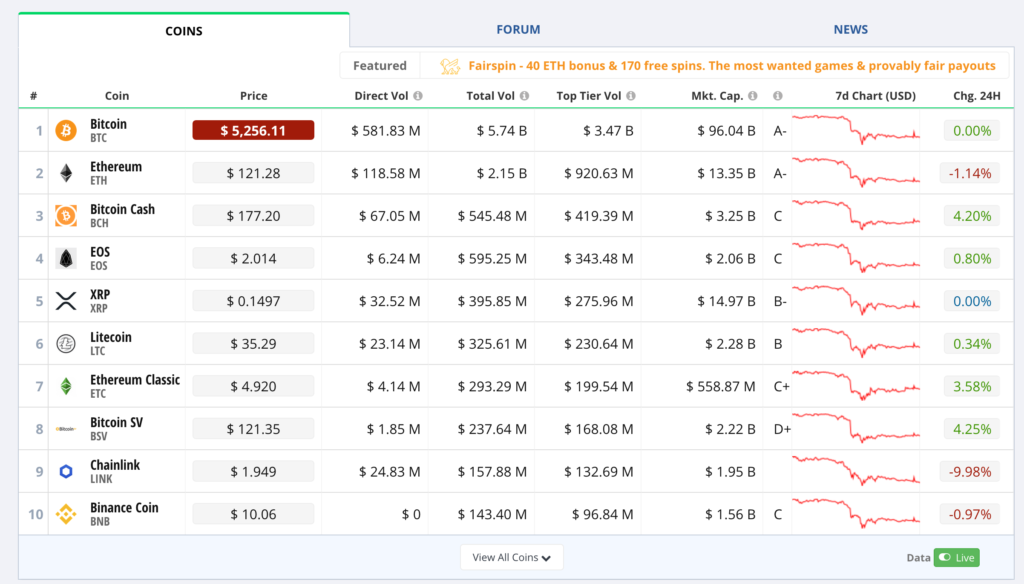The width and height of the screenshot is (1024, 584).
Task: Click the Bitcoin coin logo icon
Action: (66, 131)
